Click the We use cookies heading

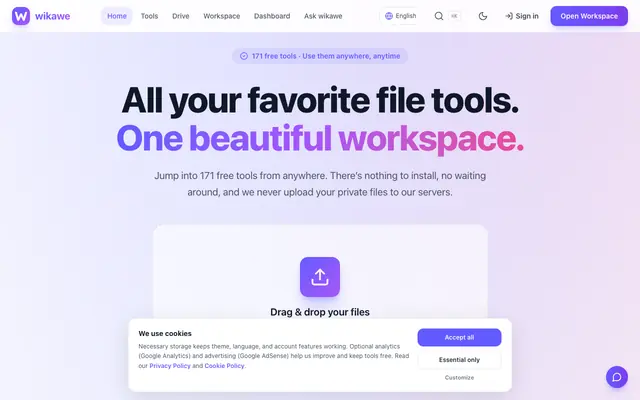pos(165,333)
